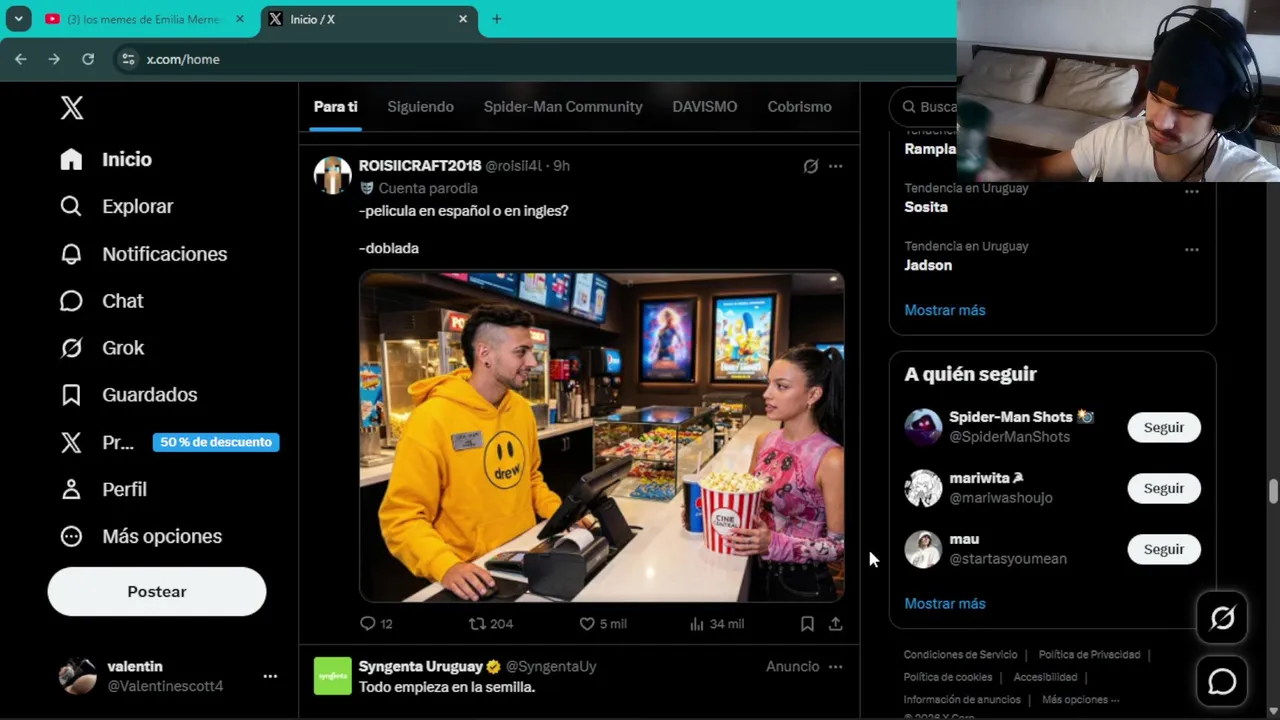The width and height of the screenshot is (1280, 720).
Task: Click browser forward arrow
Action: coord(54,59)
